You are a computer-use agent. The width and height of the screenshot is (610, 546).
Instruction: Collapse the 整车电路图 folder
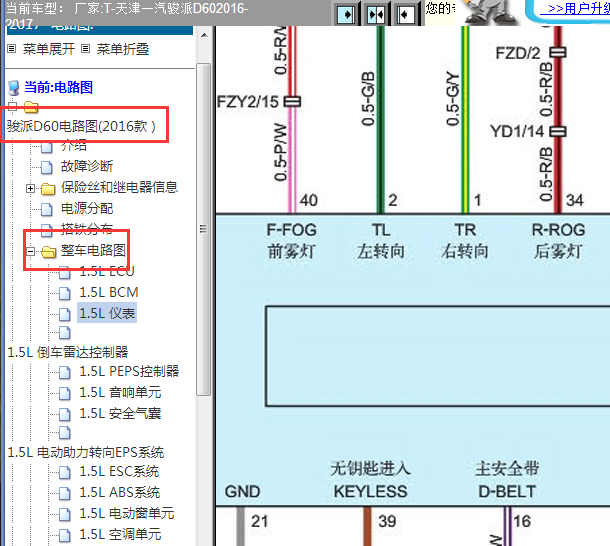click(x=30, y=251)
